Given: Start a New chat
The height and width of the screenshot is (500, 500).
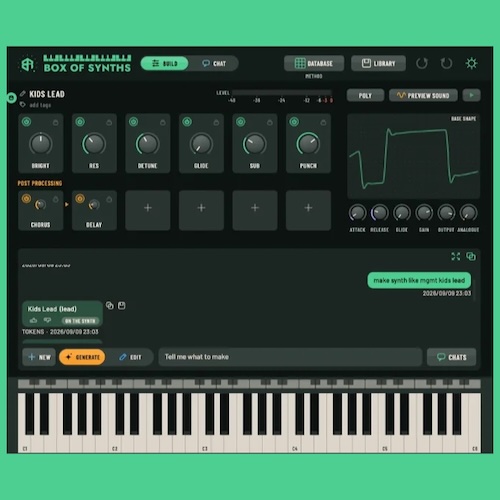Looking at the screenshot, I should (39, 357).
